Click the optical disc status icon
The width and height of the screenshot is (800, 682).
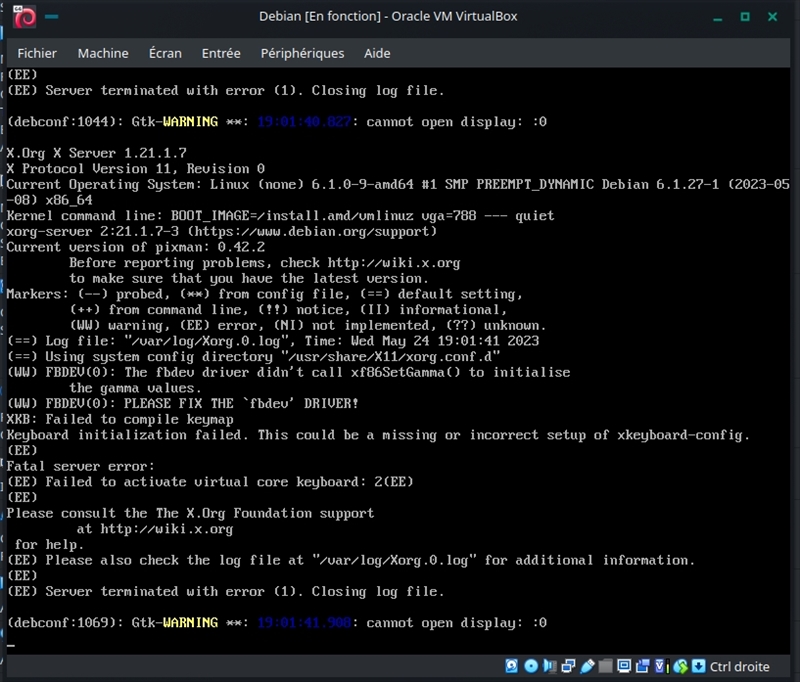point(531,666)
